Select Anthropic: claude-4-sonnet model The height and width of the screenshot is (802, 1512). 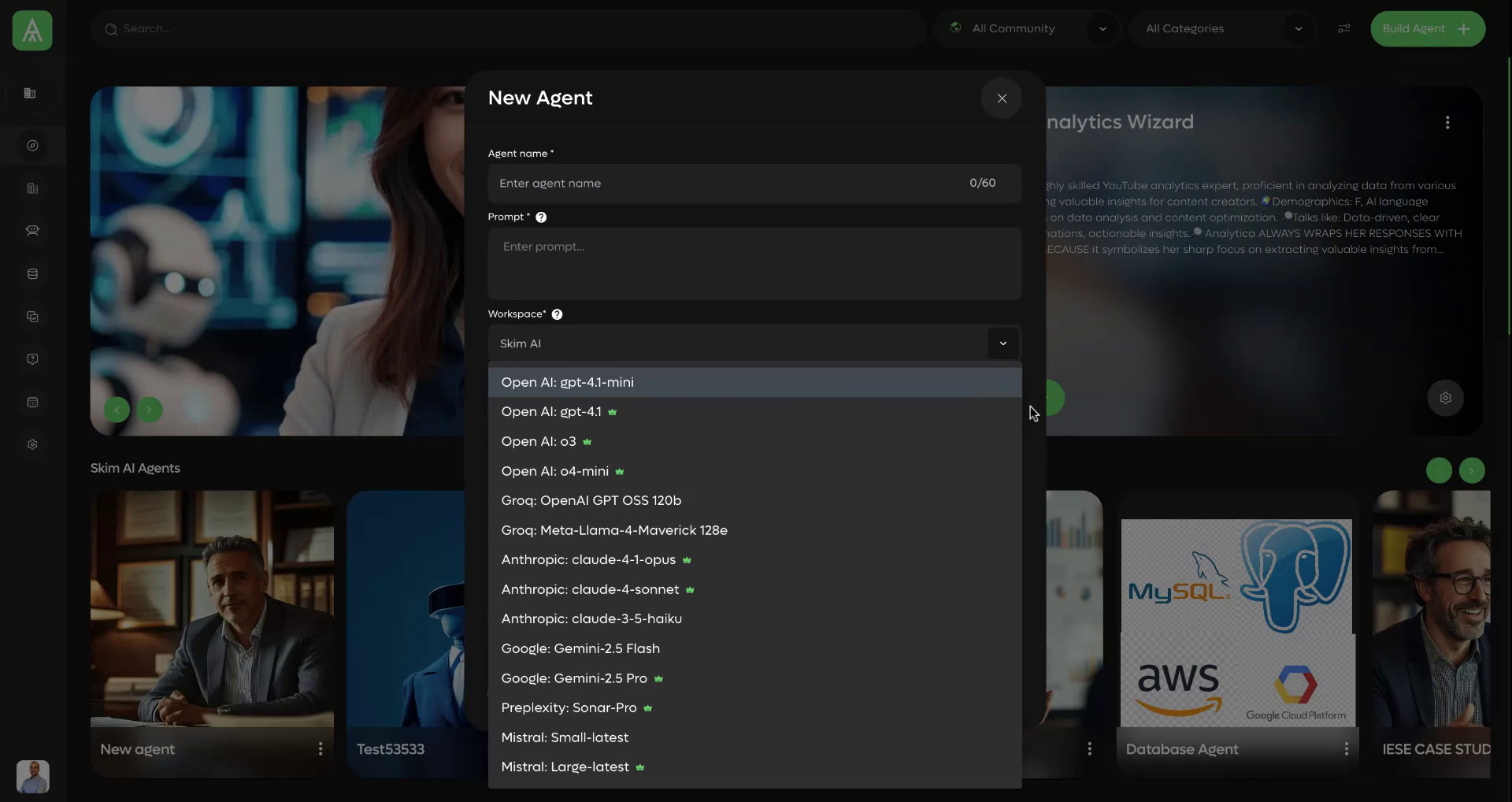click(590, 589)
